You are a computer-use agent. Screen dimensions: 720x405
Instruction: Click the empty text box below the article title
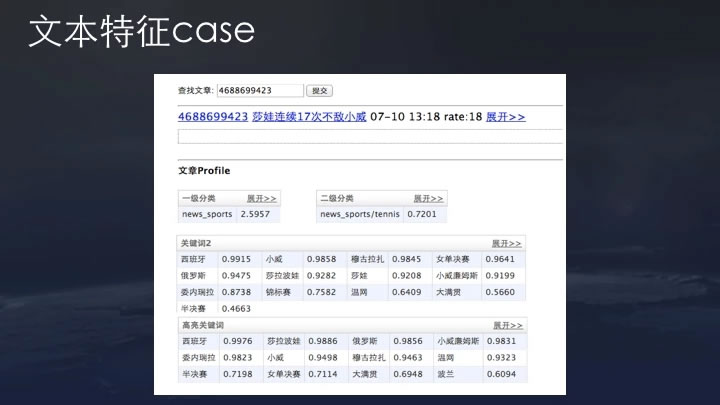[370, 136]
